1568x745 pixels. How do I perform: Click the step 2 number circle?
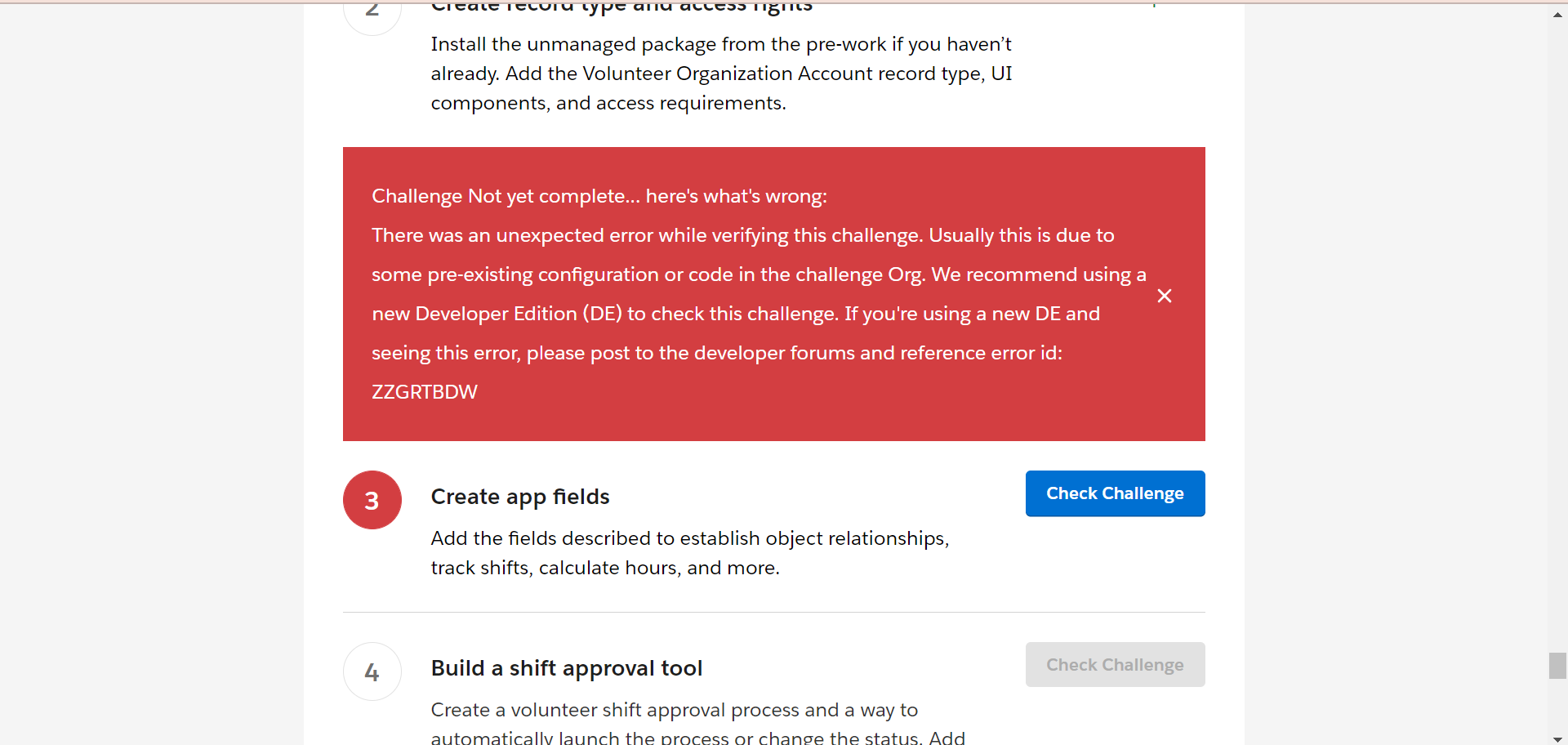372,8
